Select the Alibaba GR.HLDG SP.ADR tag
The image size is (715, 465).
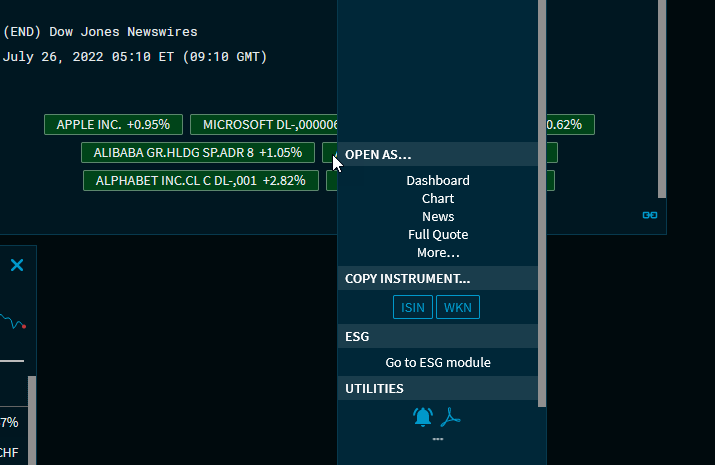coord(197,153)
